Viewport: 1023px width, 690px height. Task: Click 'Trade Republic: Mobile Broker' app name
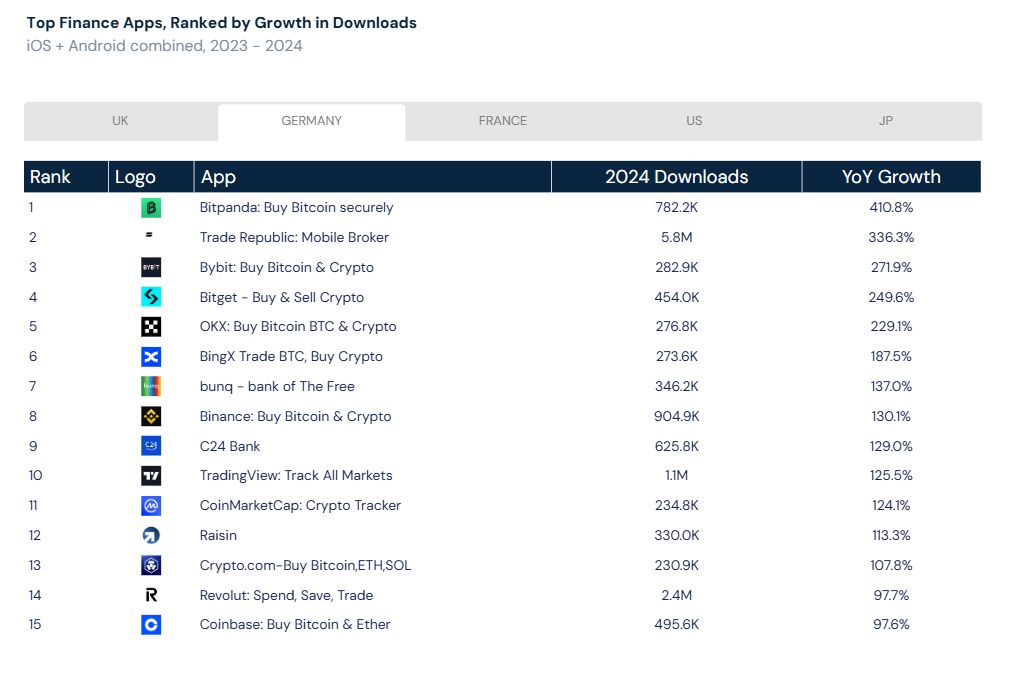294,237
